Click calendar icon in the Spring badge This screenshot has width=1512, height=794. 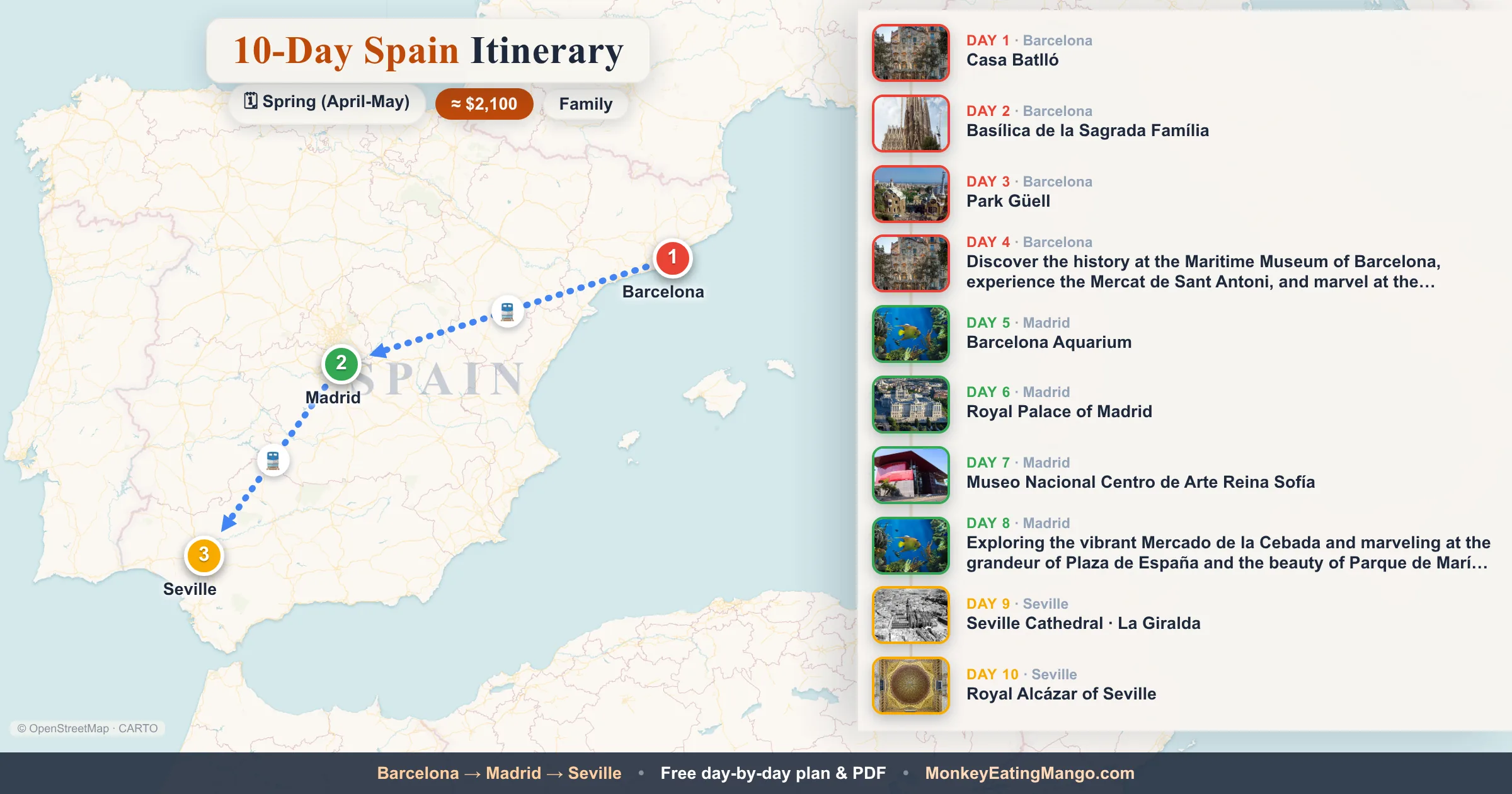pos(251,101)
